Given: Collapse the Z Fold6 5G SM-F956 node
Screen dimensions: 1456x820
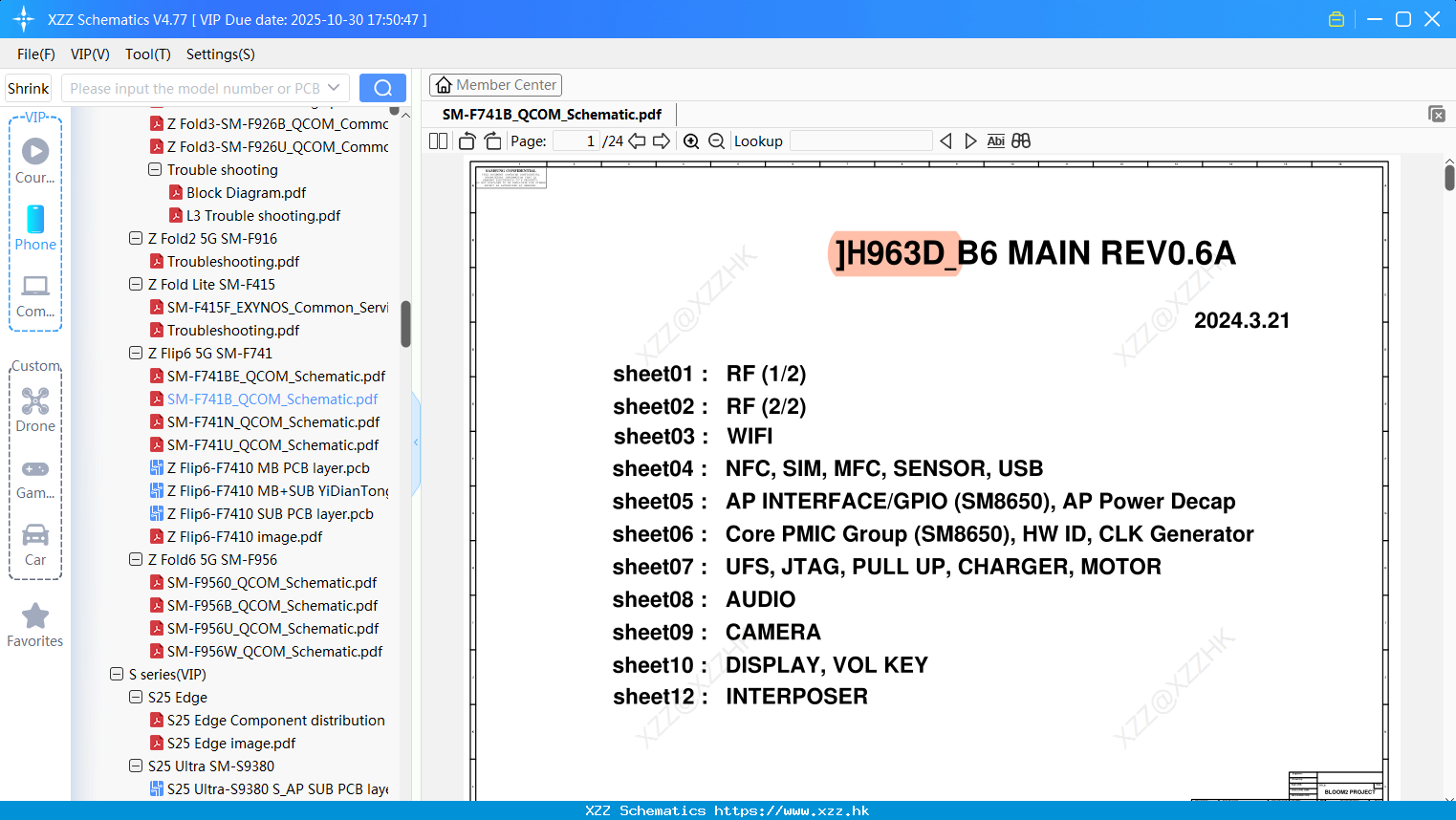Looking at the screenshot, I should point(136,559).
